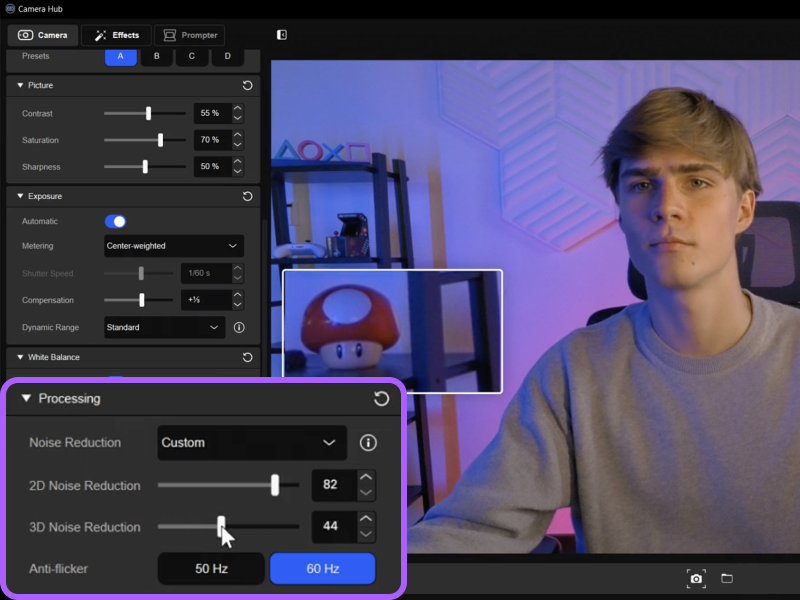This screenshot has width=800, height=600.
Task: Increase the Compensation value by one step
Action: pyautogui.click(x=237, y=295)
